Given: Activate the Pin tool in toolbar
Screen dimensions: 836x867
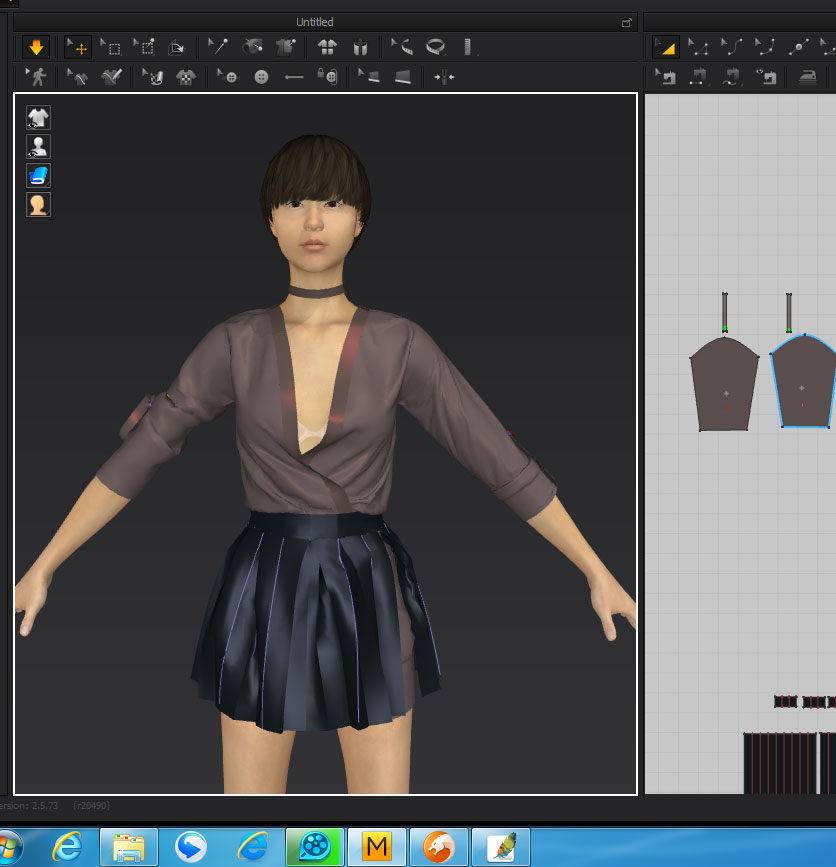Looking at the screenshot, I should (218, 47).
